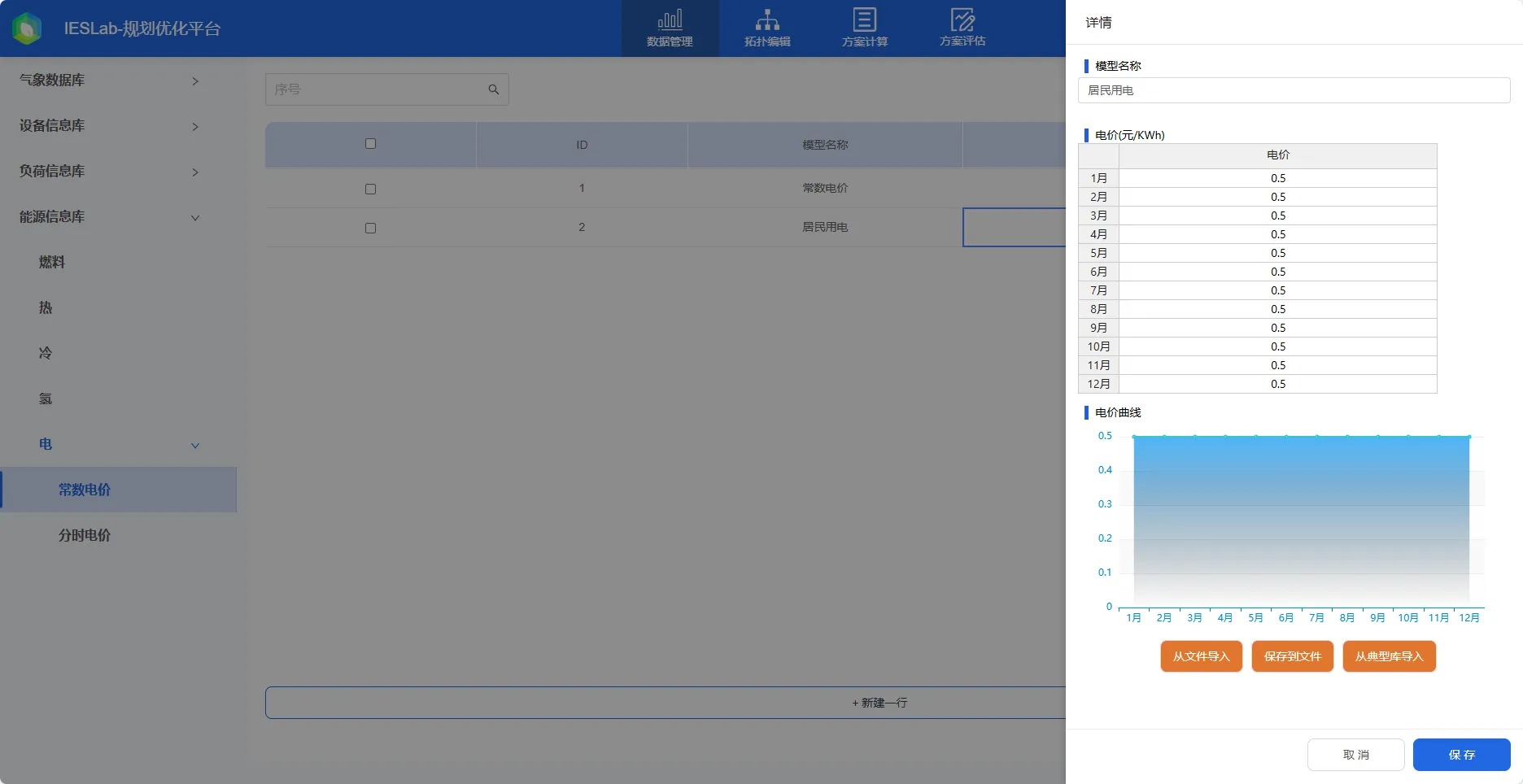1523x784 pixels.
Task: Open the 拓扑编辑 topology icon
Action: click(x=767, y=20)
